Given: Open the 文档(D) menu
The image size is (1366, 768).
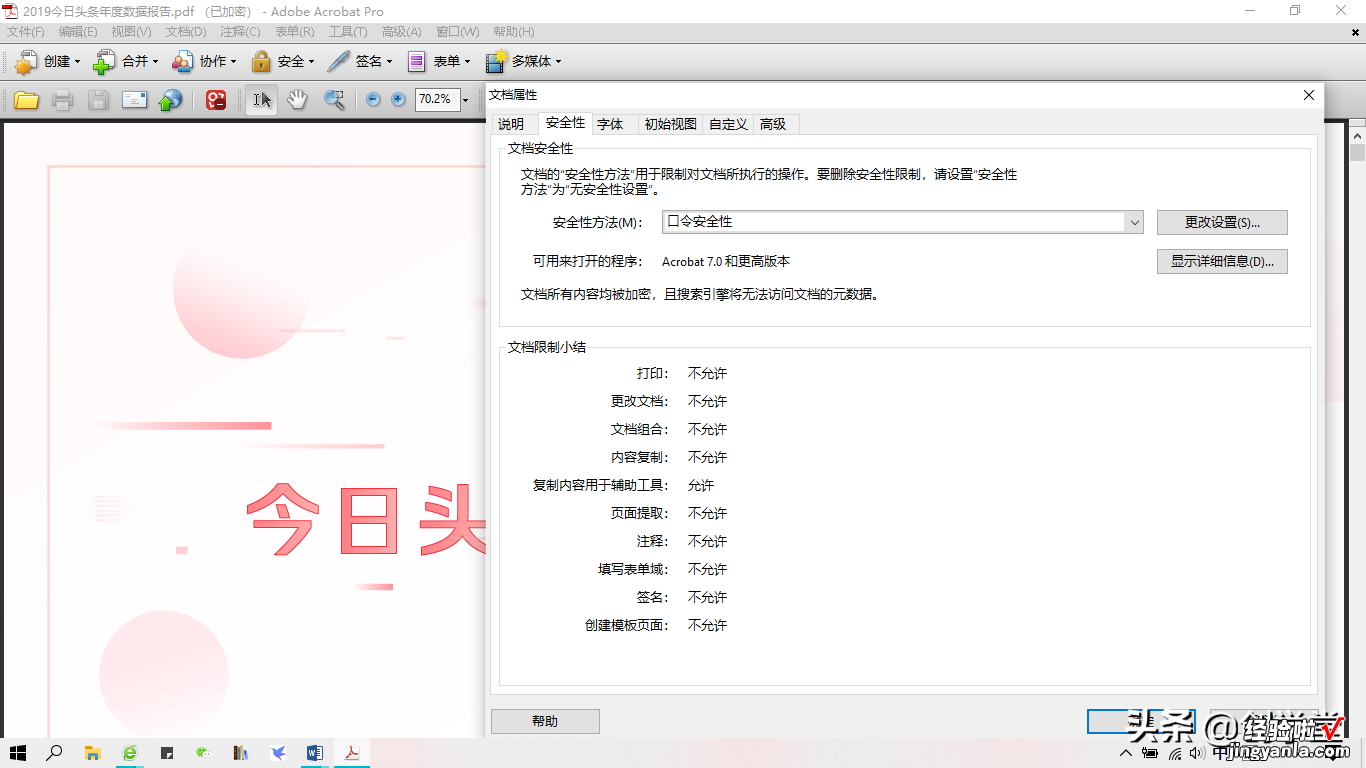Looking at the screenshot, I should pos(186,32).
